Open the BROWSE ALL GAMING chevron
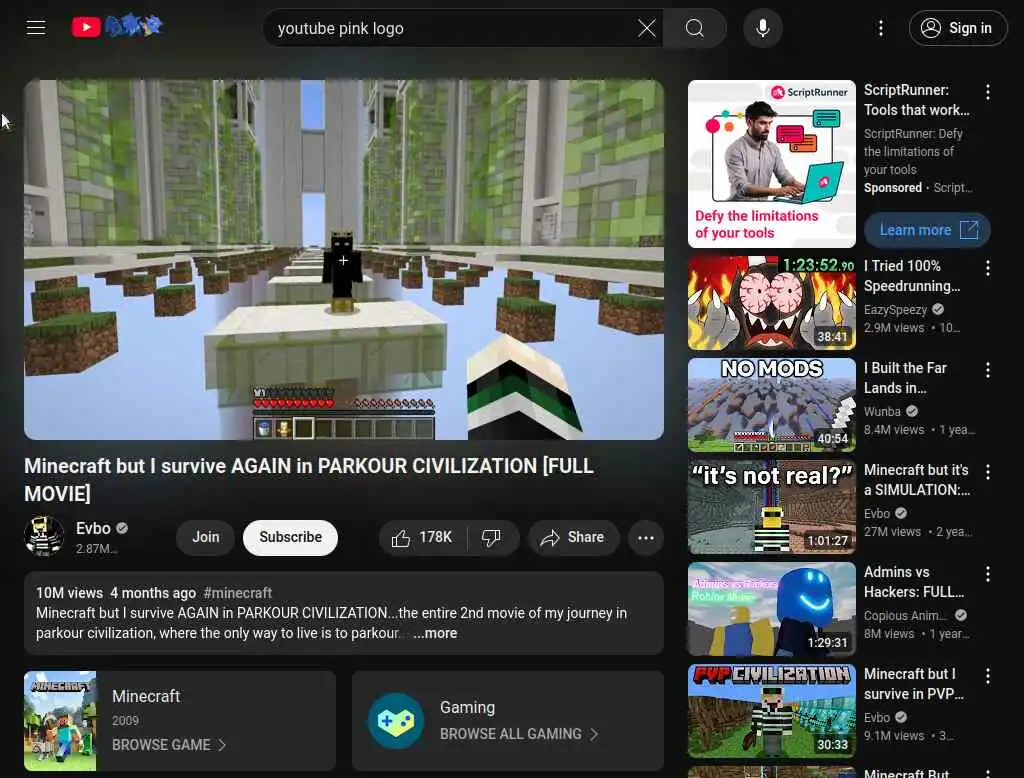Image resolution: width=1024 pixels, height=778 pixels. coord(594,734)
